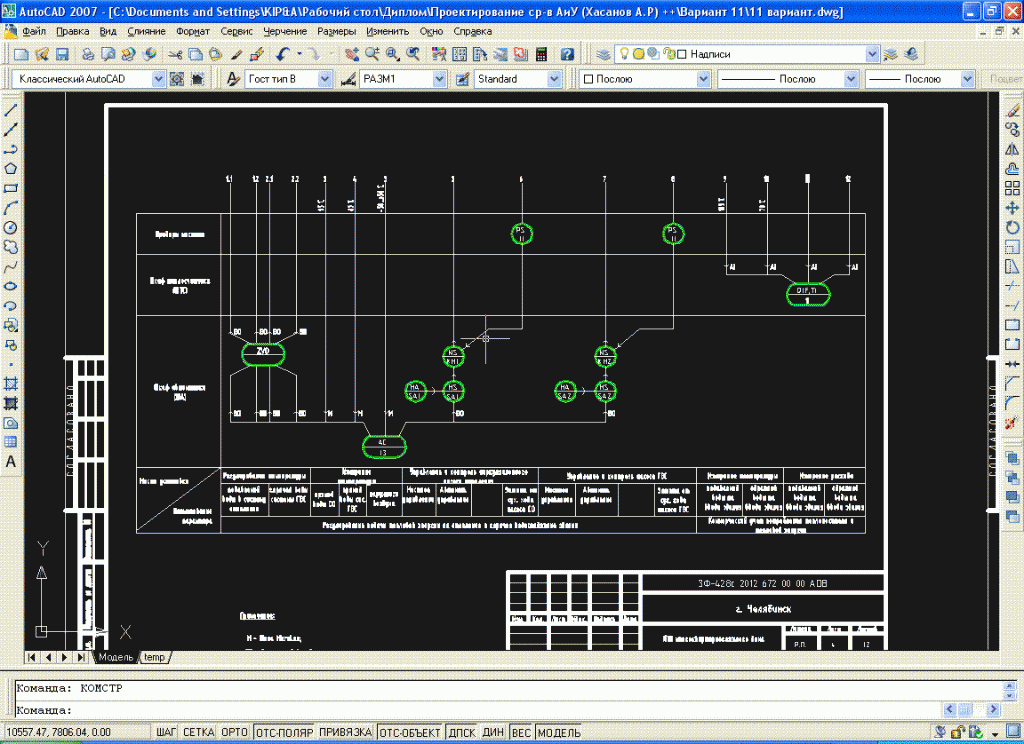This screenshot has height=744, width=1024.
Task: Toggle ДИН dynamic input
Action: click(x=493, y=733)
